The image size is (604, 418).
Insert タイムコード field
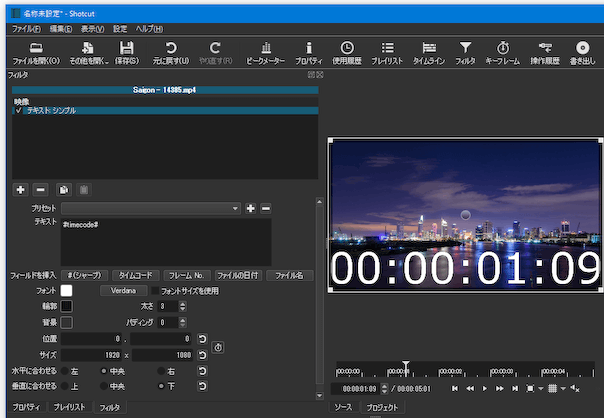pos(135,275)
